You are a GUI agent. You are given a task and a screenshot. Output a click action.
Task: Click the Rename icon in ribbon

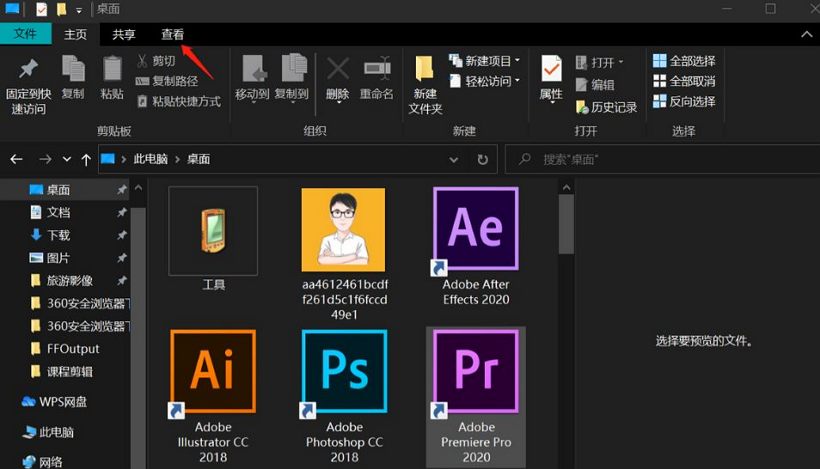click(x=377, y=70)
